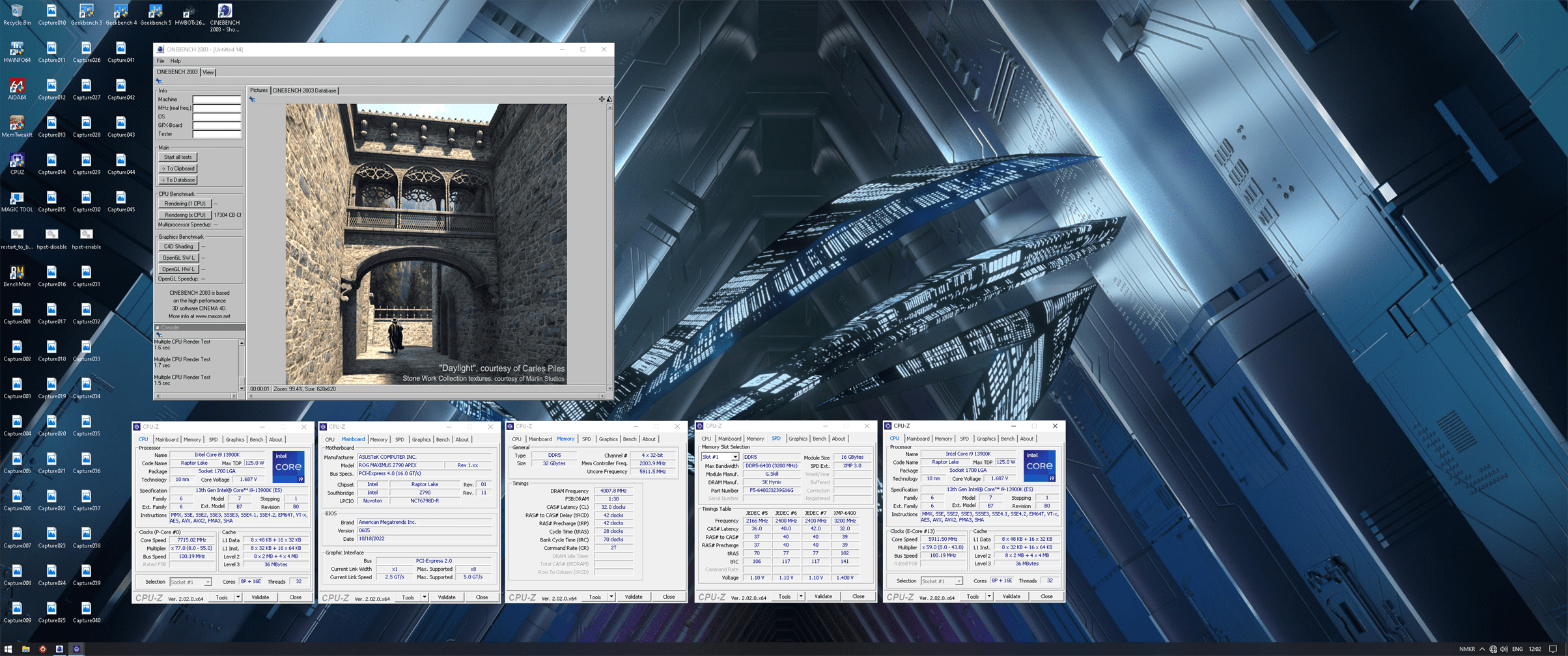Open AIDA64 desktop icon
Image resolution: width=1568 pixels, height=656 pixels.
coord(17,89)
